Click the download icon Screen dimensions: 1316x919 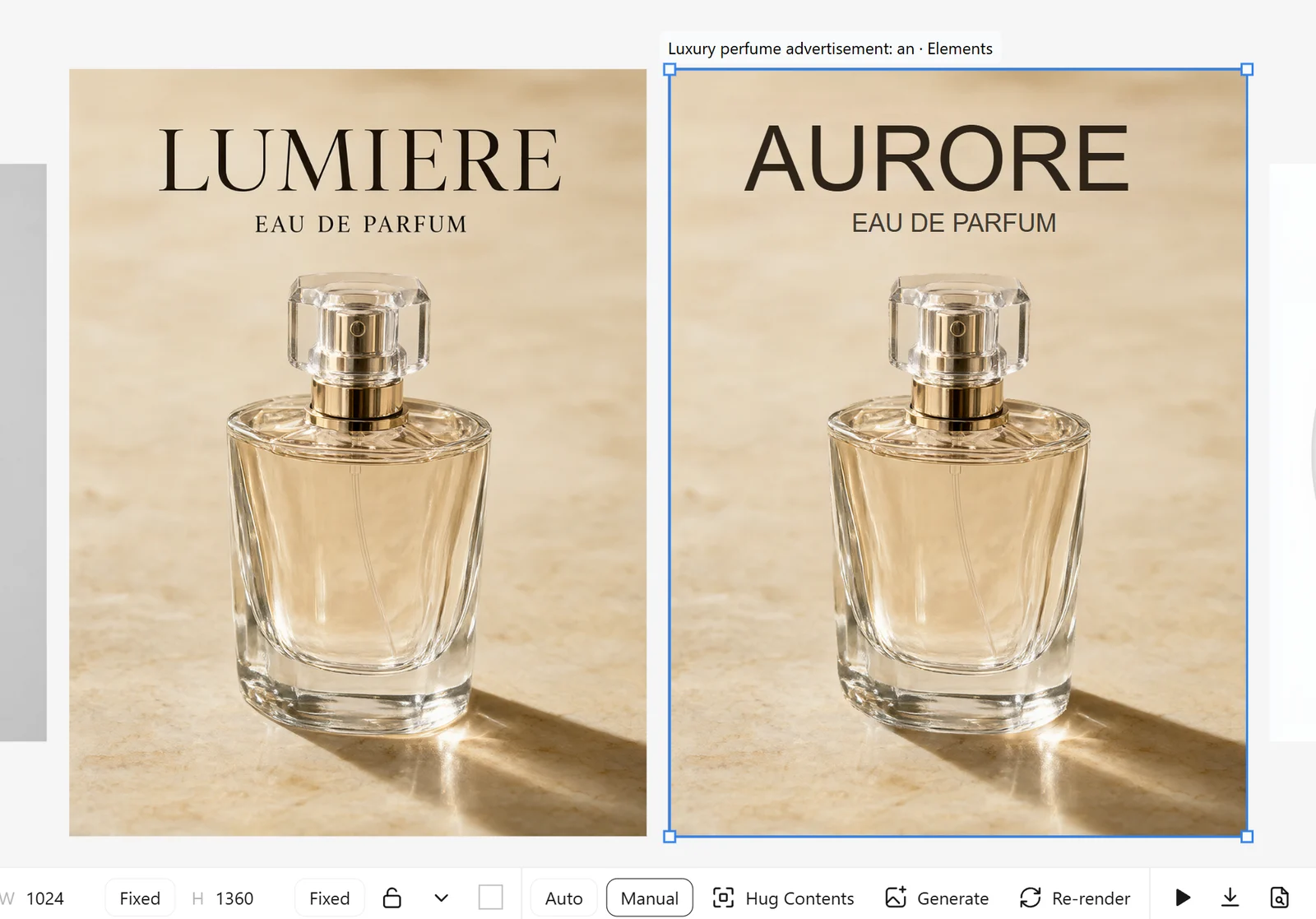tap(1230, 897)
